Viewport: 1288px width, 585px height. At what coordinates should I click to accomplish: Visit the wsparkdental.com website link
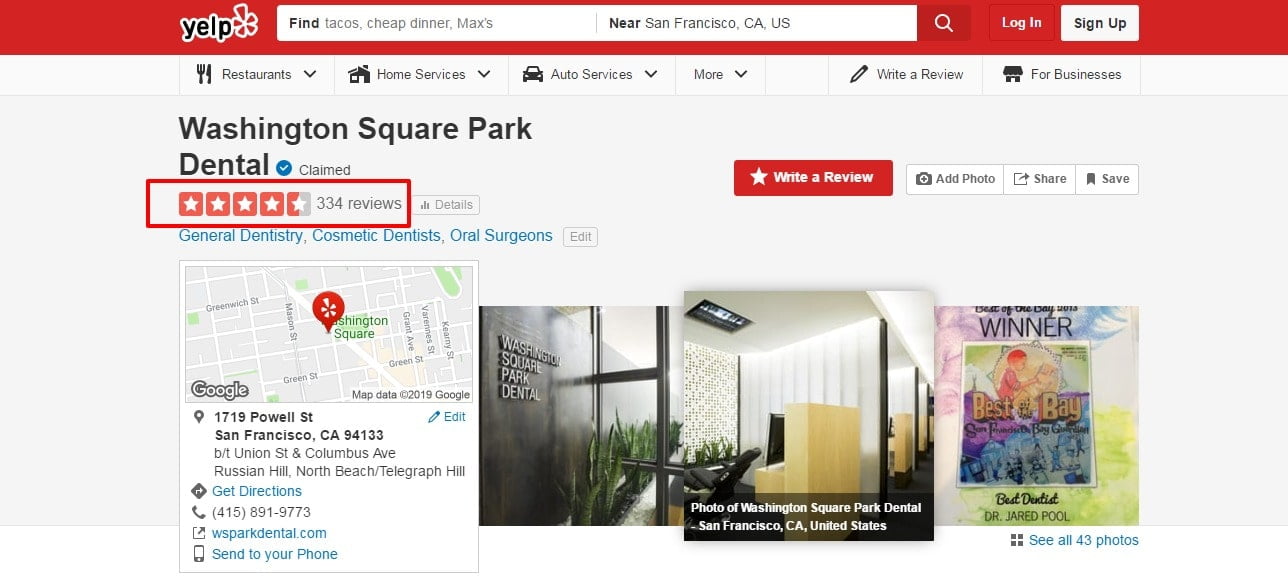[x=269, y=533]
